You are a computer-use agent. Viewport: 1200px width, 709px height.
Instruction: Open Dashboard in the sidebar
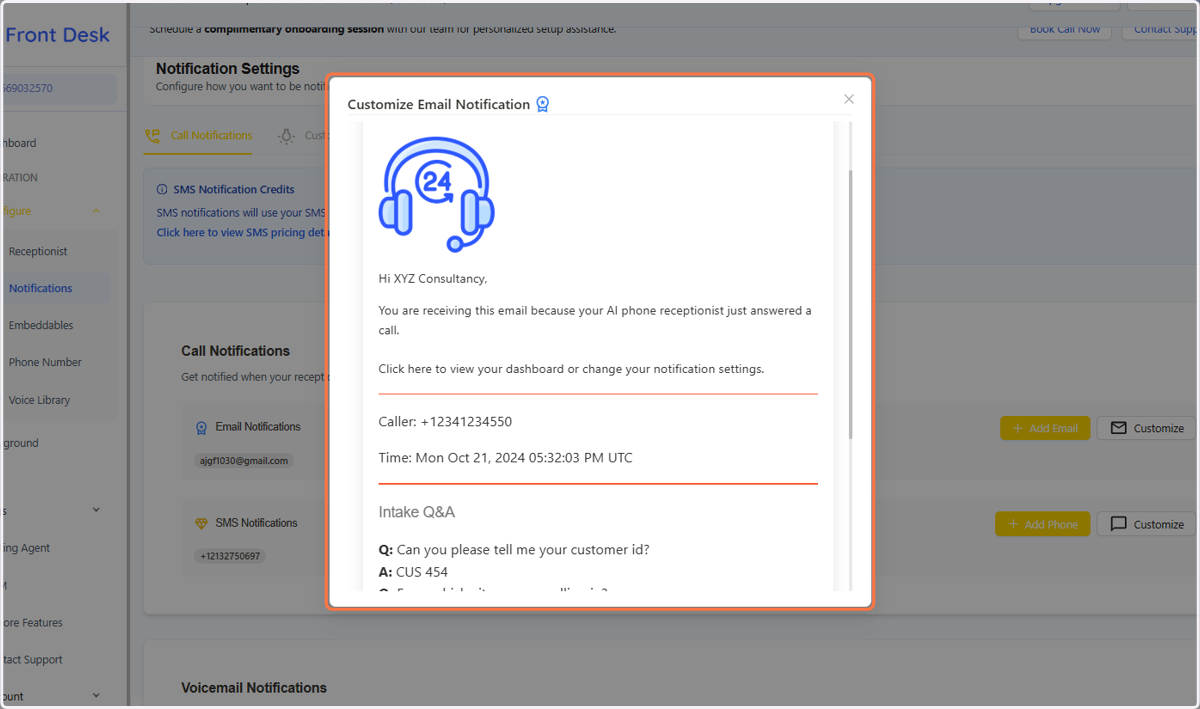[20, 143]
